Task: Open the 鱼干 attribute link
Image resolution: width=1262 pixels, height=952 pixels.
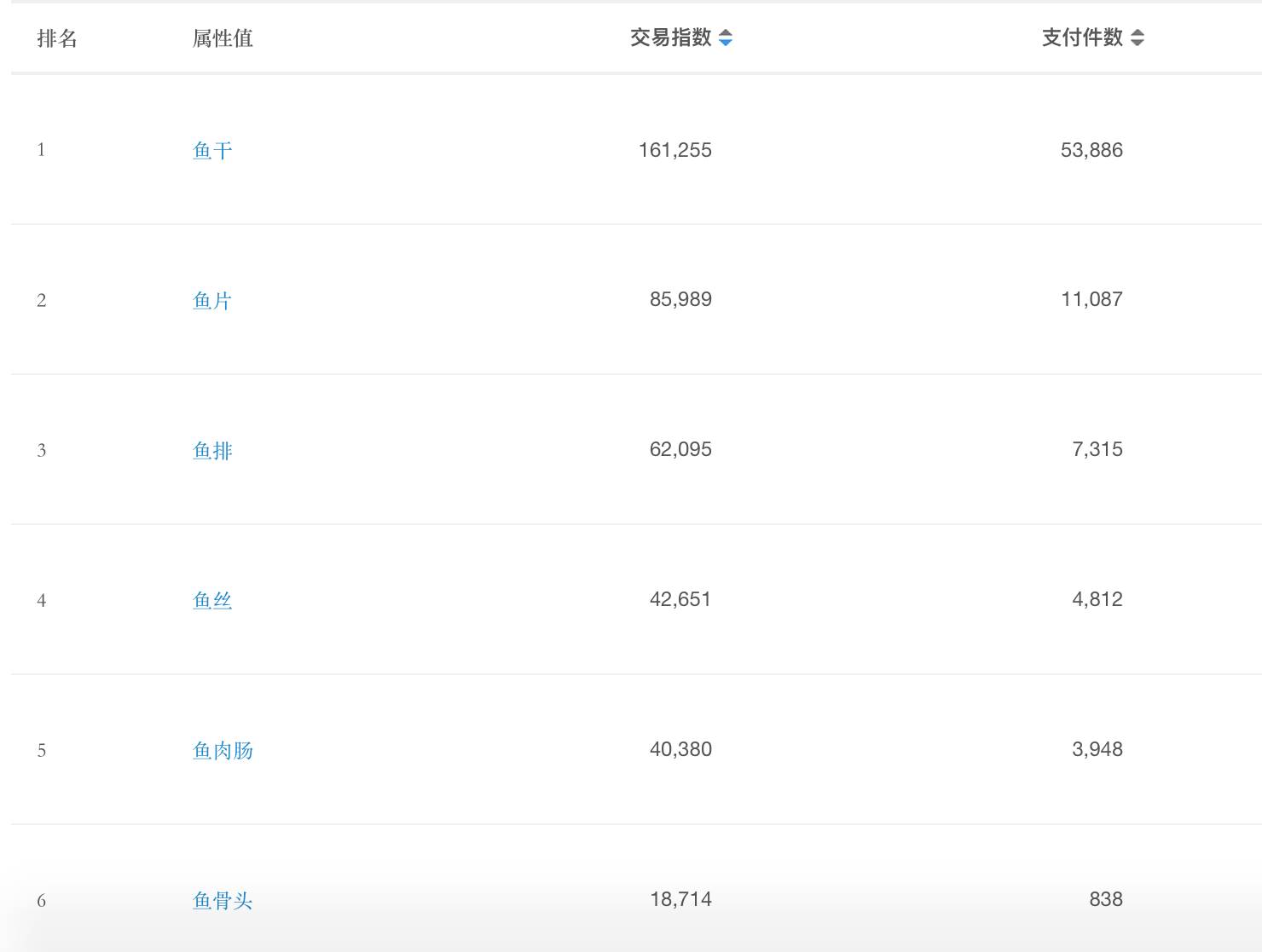Action: (212, 150)
